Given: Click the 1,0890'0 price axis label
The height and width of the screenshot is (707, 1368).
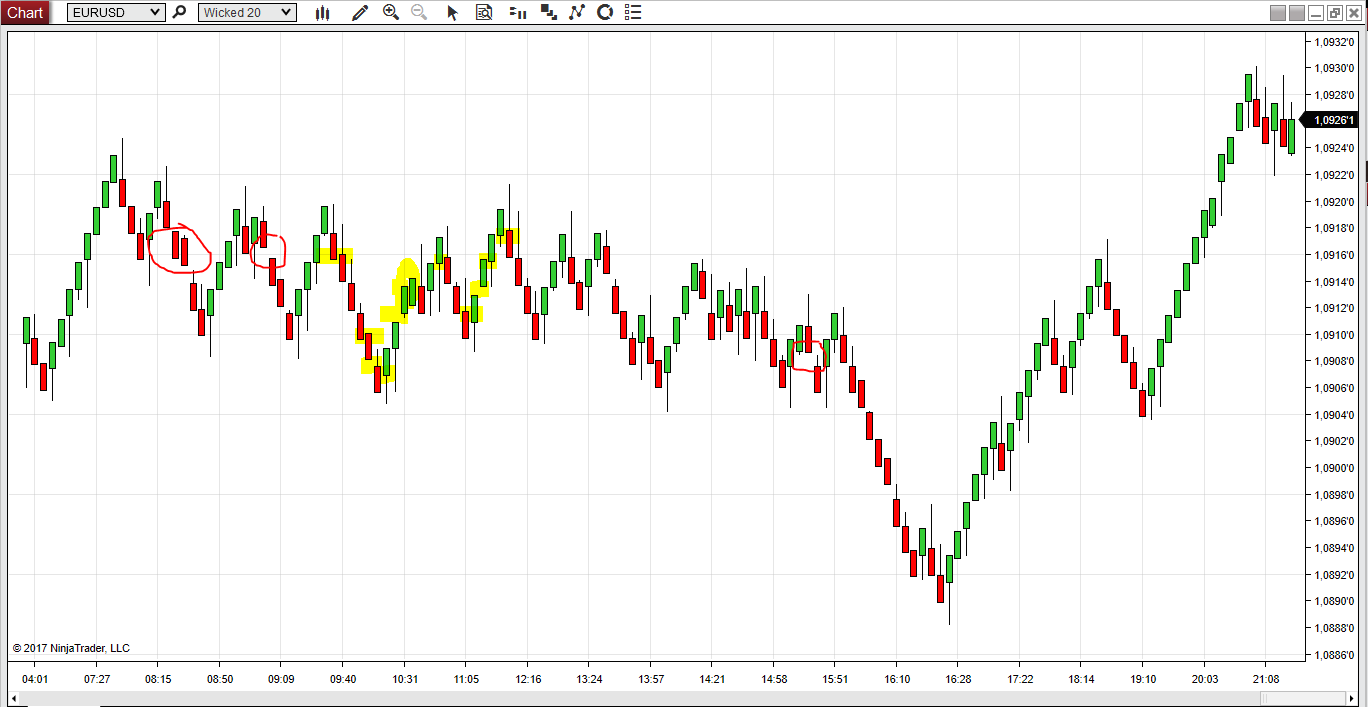Looking at the screenshot, I should pyautogui.click(x=1335, y=601).
